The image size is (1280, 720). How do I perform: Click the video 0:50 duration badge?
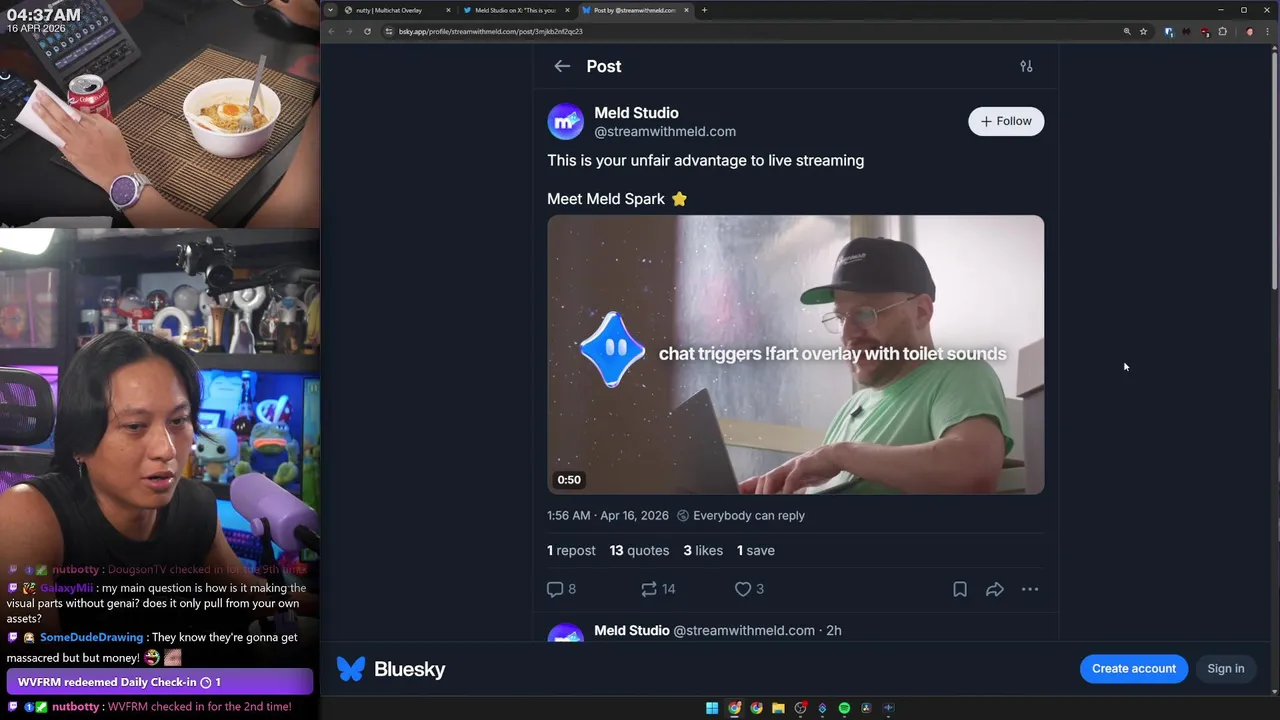569,480
